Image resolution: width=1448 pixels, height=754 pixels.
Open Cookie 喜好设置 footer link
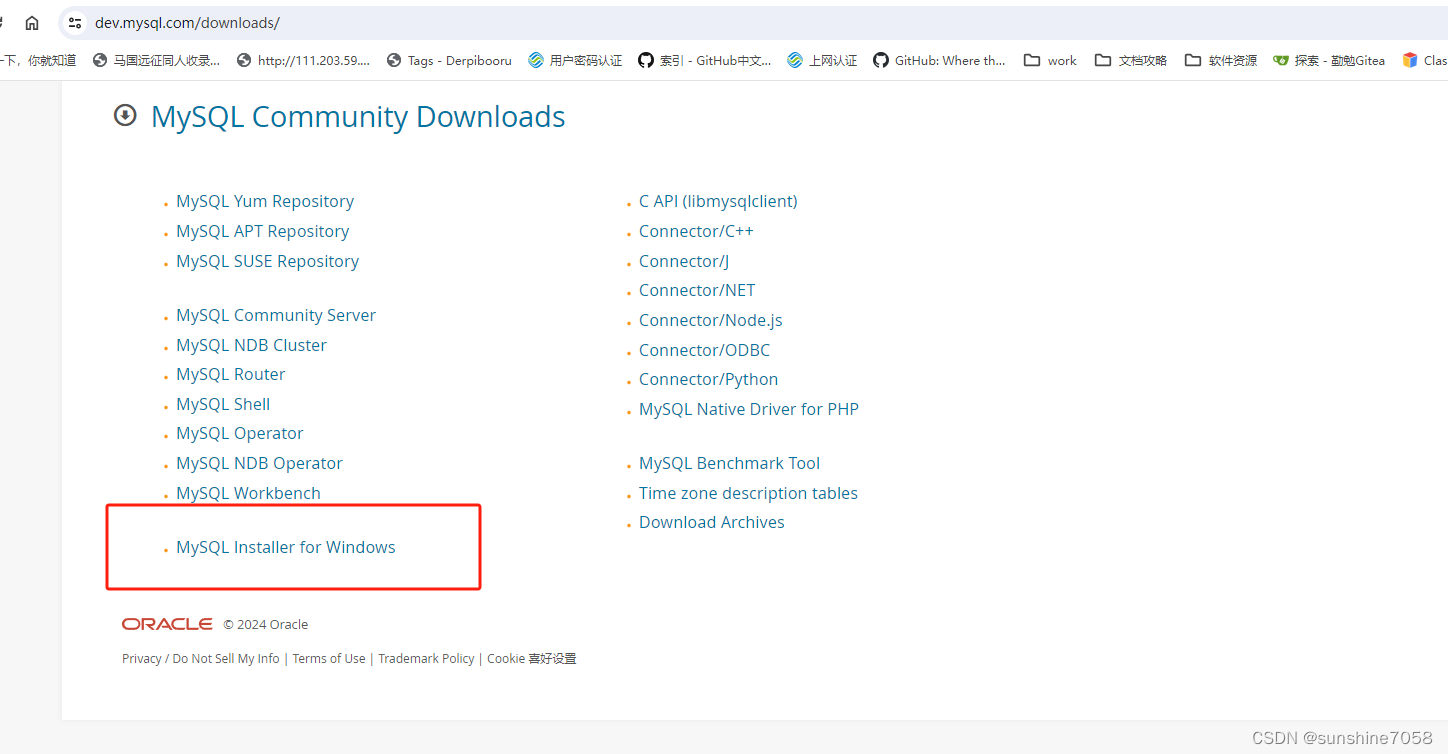(x=532, y=658)
